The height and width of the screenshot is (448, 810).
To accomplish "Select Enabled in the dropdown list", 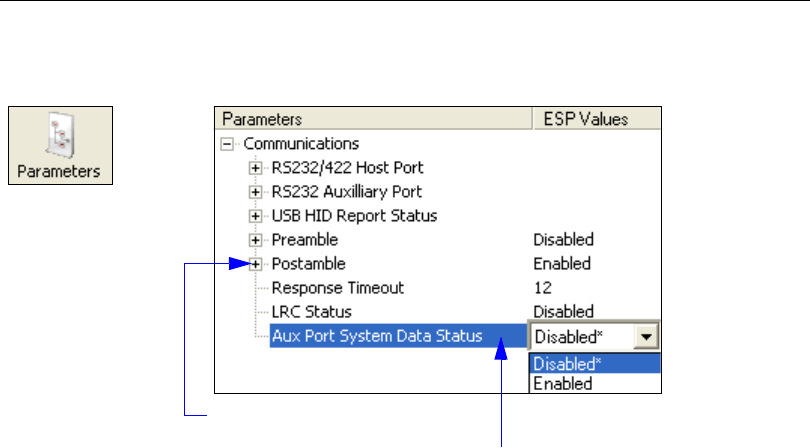I will (x=562, y=383).
